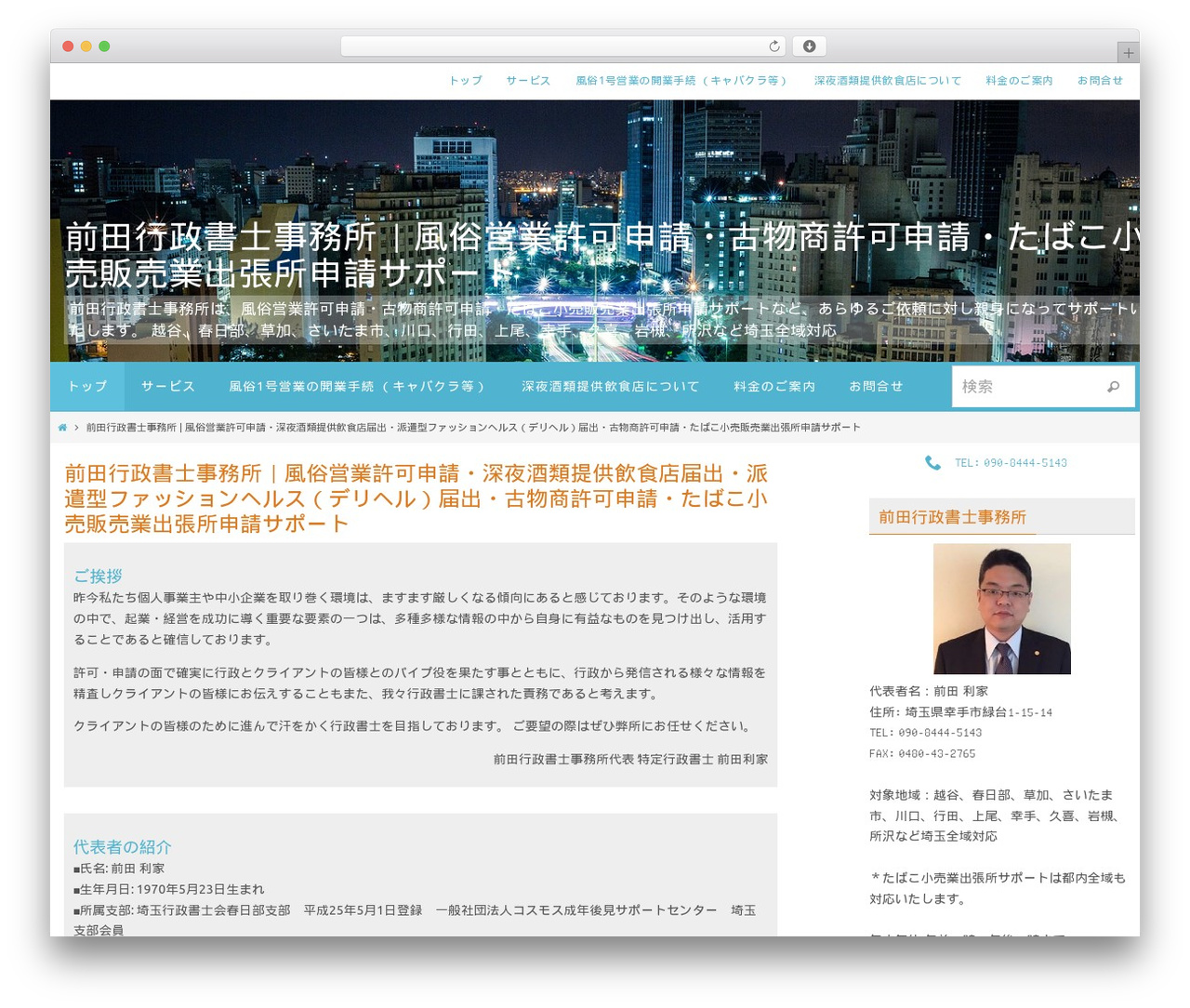
Task: Open トップ in the top navigation
Action: tap(466, 81)
